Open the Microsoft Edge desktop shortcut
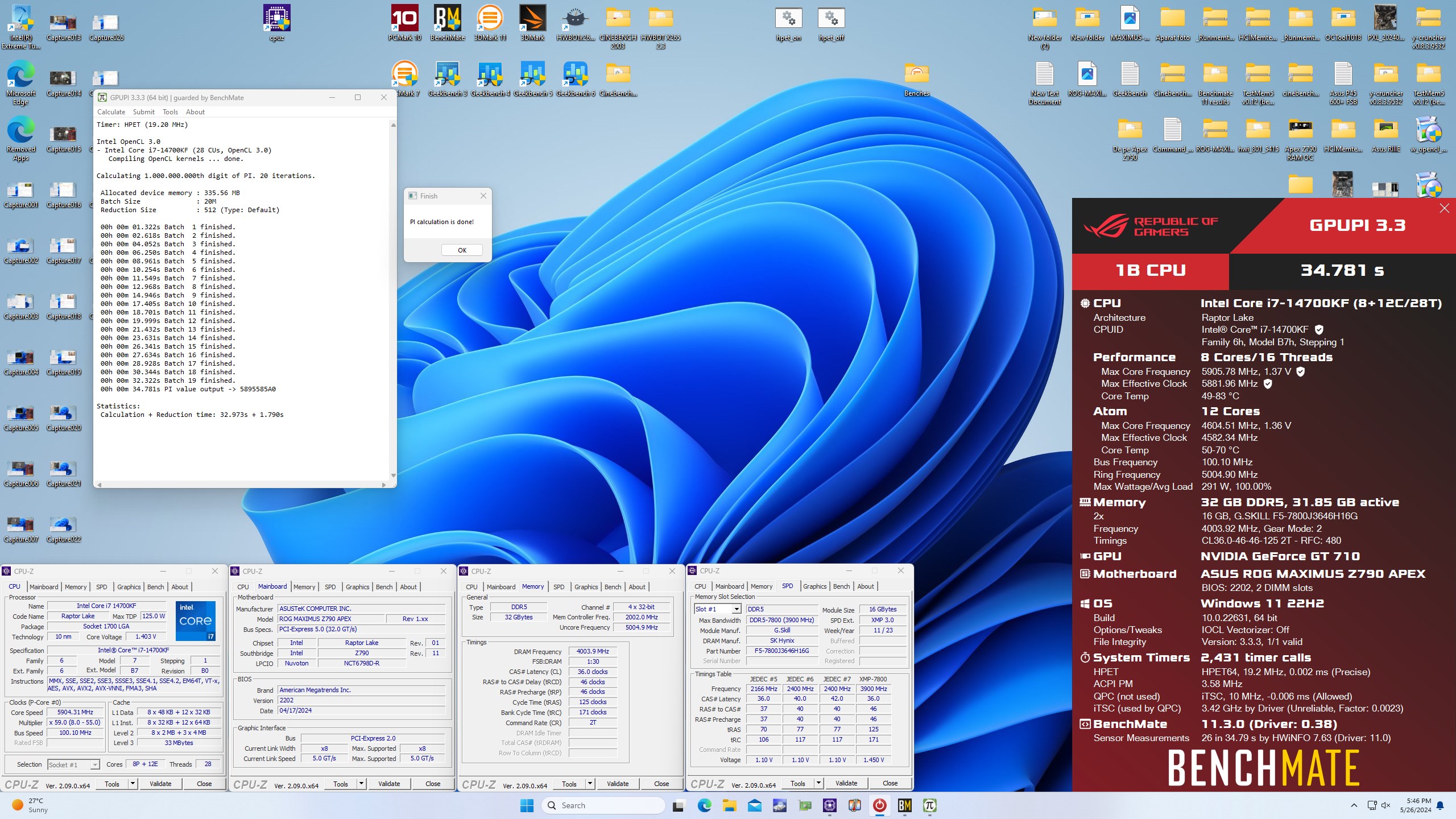This screenshot has height=819, width=1456. click(x=20, y=82)
